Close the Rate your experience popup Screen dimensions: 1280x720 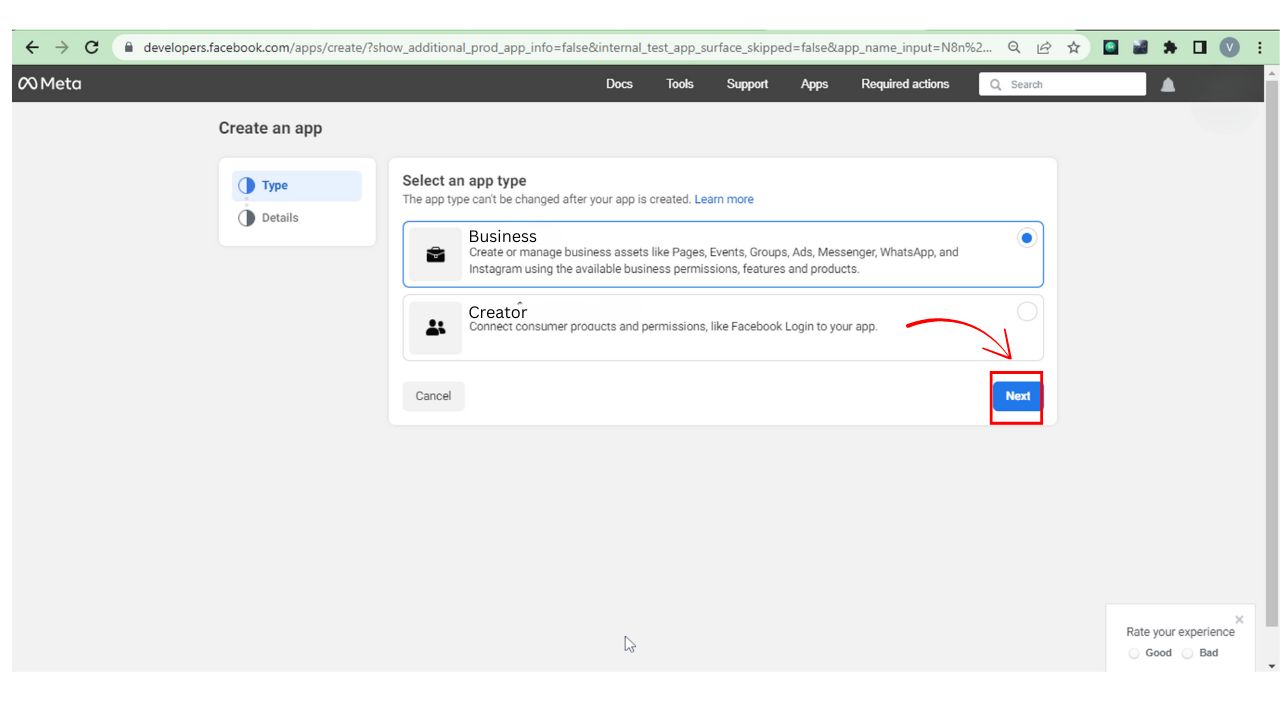(1240, 620)
